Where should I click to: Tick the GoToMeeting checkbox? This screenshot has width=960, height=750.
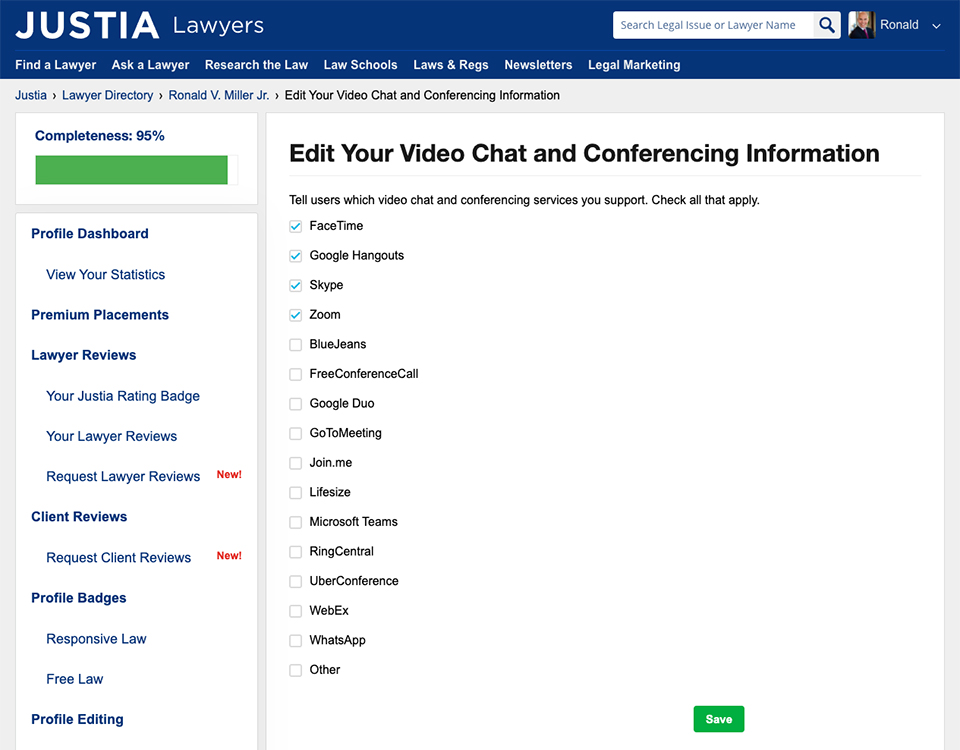coord(295,434)
